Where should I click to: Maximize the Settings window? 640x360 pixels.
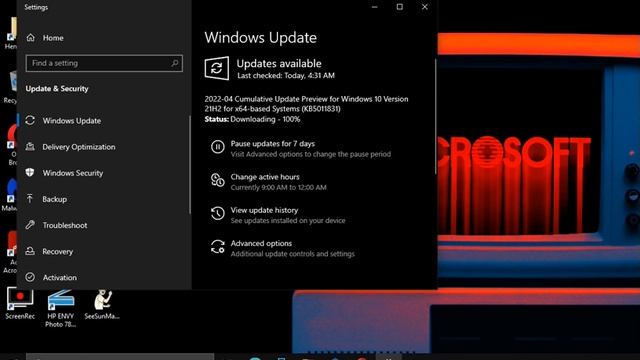pyautogui.click(x=400, y=7)
